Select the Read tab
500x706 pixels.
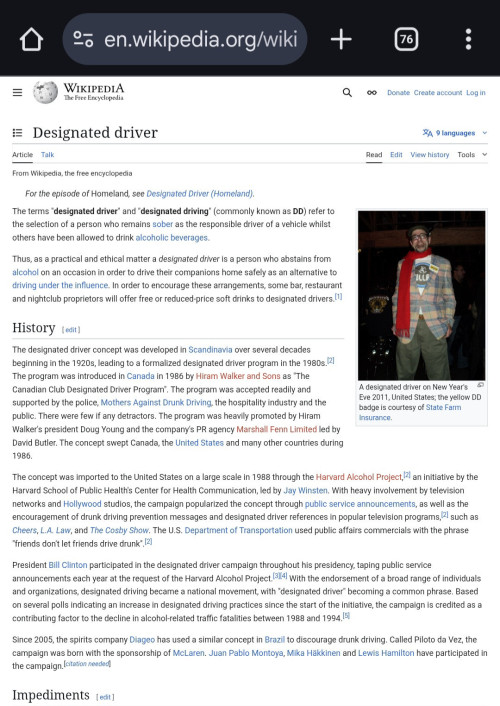pos(374,154)
